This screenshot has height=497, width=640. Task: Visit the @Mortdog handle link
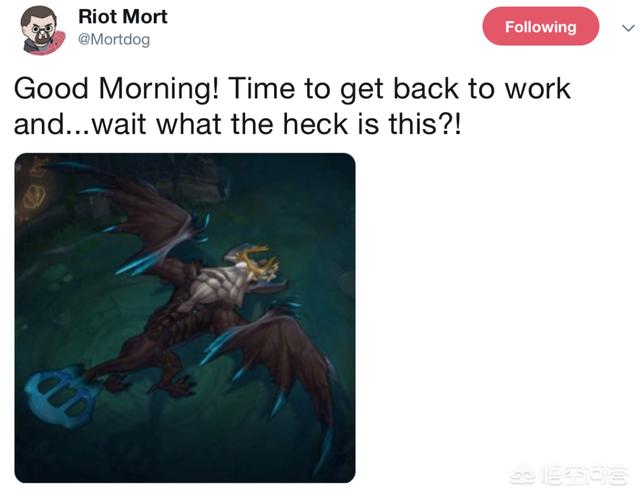click(114, 40)
